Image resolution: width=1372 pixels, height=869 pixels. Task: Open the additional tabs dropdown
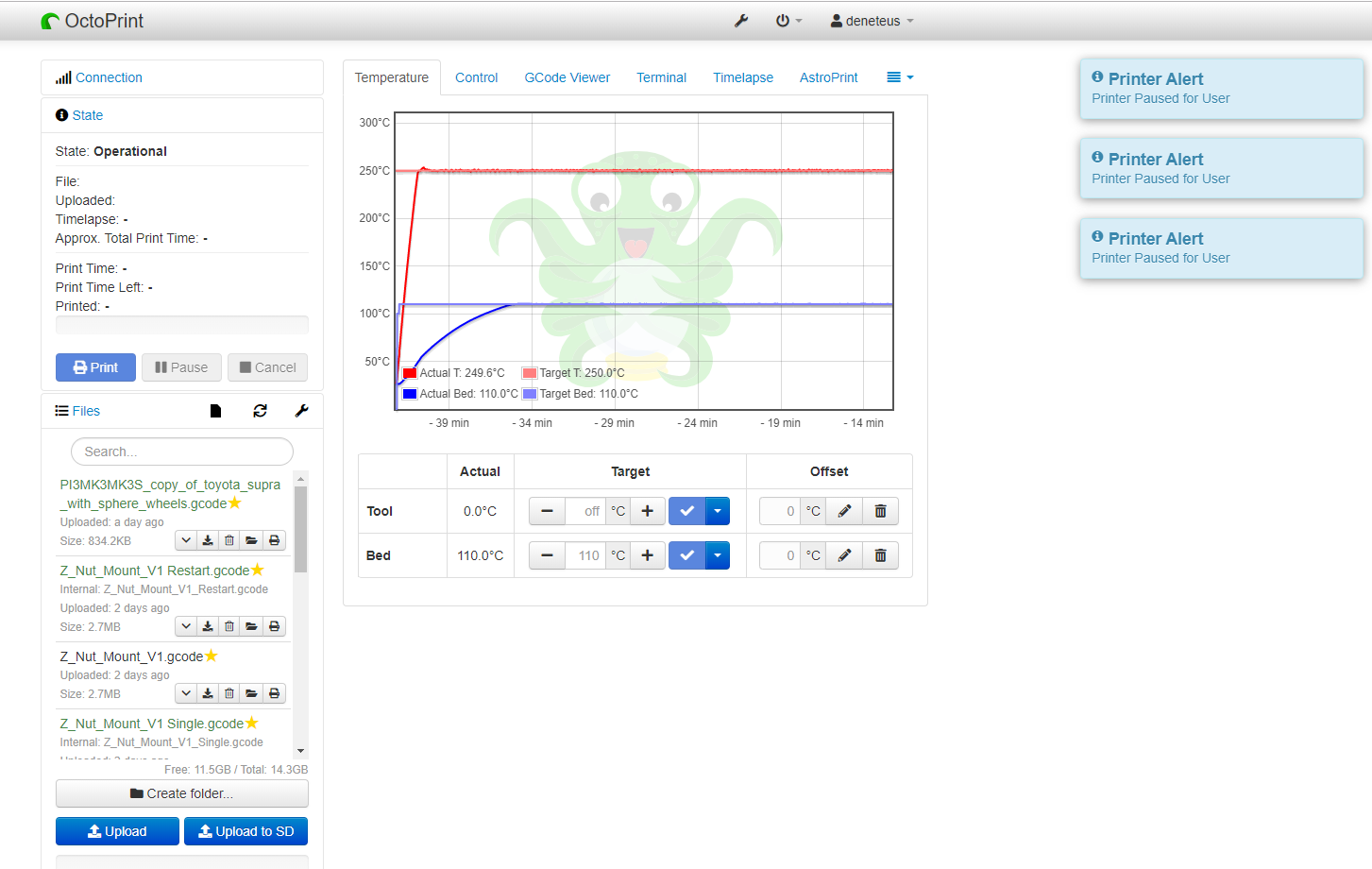pyautogui.click(x=900, y=77)
